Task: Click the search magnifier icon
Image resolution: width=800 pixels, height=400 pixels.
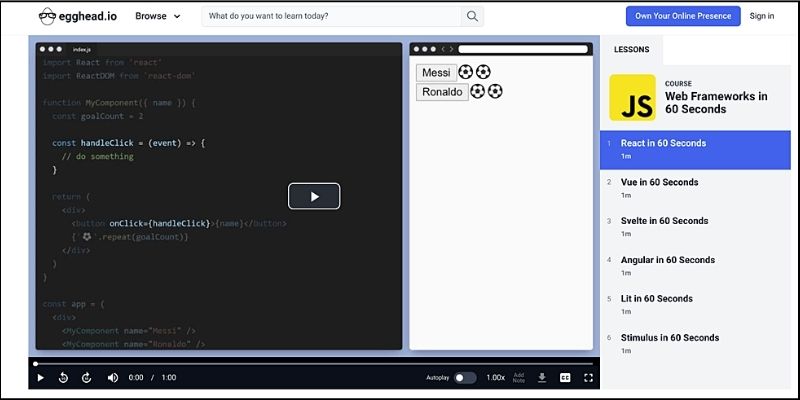Action: pyautogui.click(x=472, y=16)
